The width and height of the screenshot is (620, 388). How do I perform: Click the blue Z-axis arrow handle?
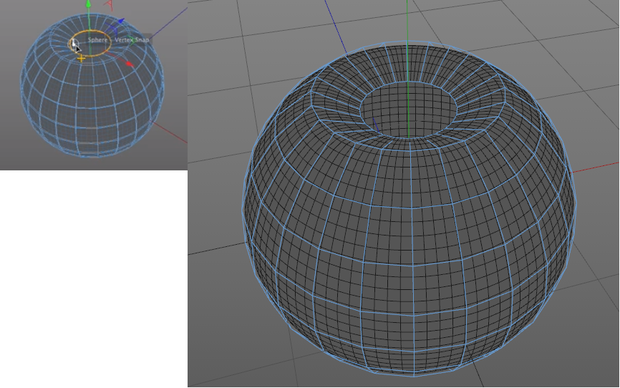click(x=121, y=21)
